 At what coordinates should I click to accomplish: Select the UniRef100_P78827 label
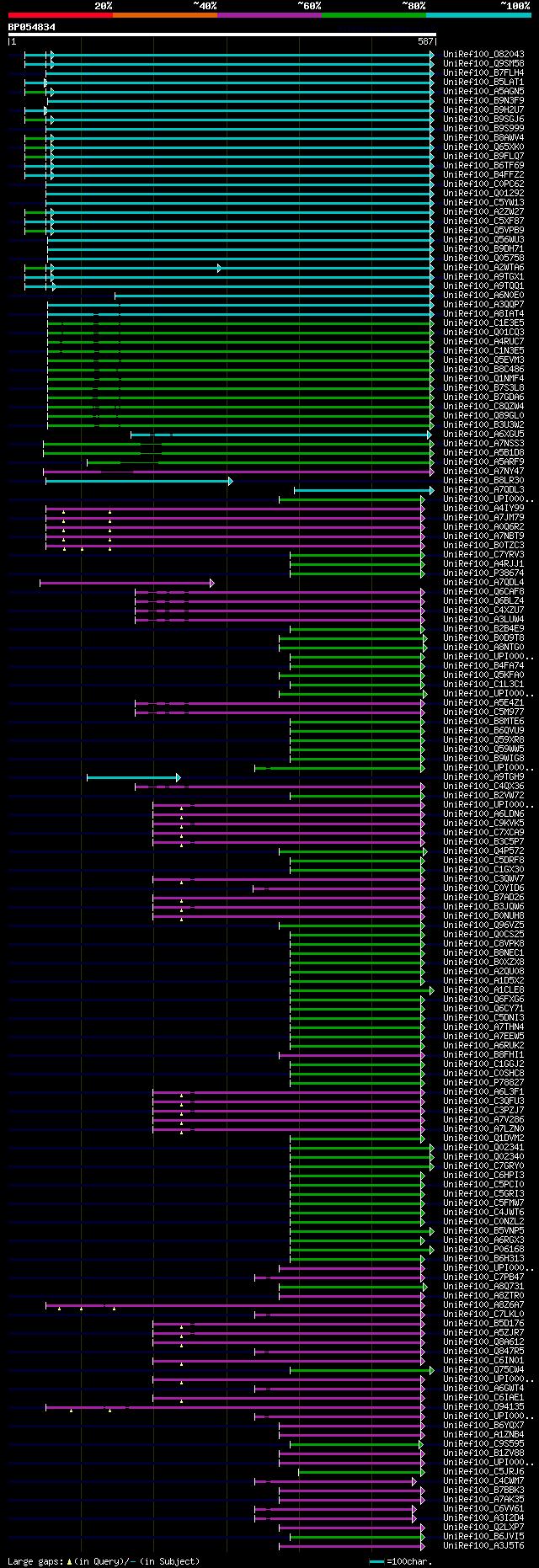tap(483, 1082)
